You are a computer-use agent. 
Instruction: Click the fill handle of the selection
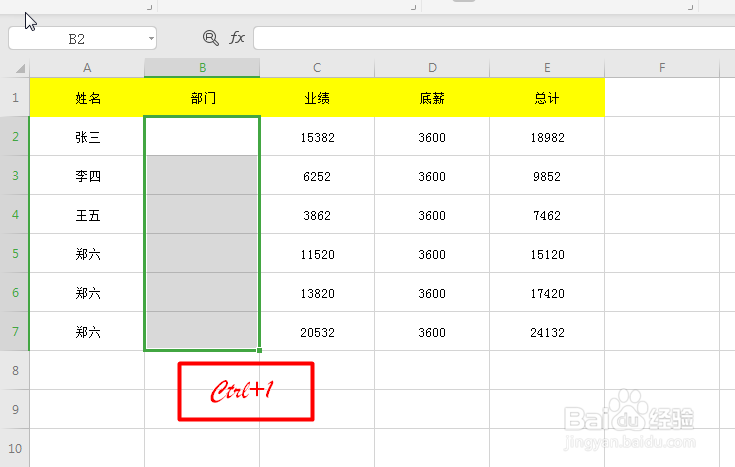(x=259, y=350)
